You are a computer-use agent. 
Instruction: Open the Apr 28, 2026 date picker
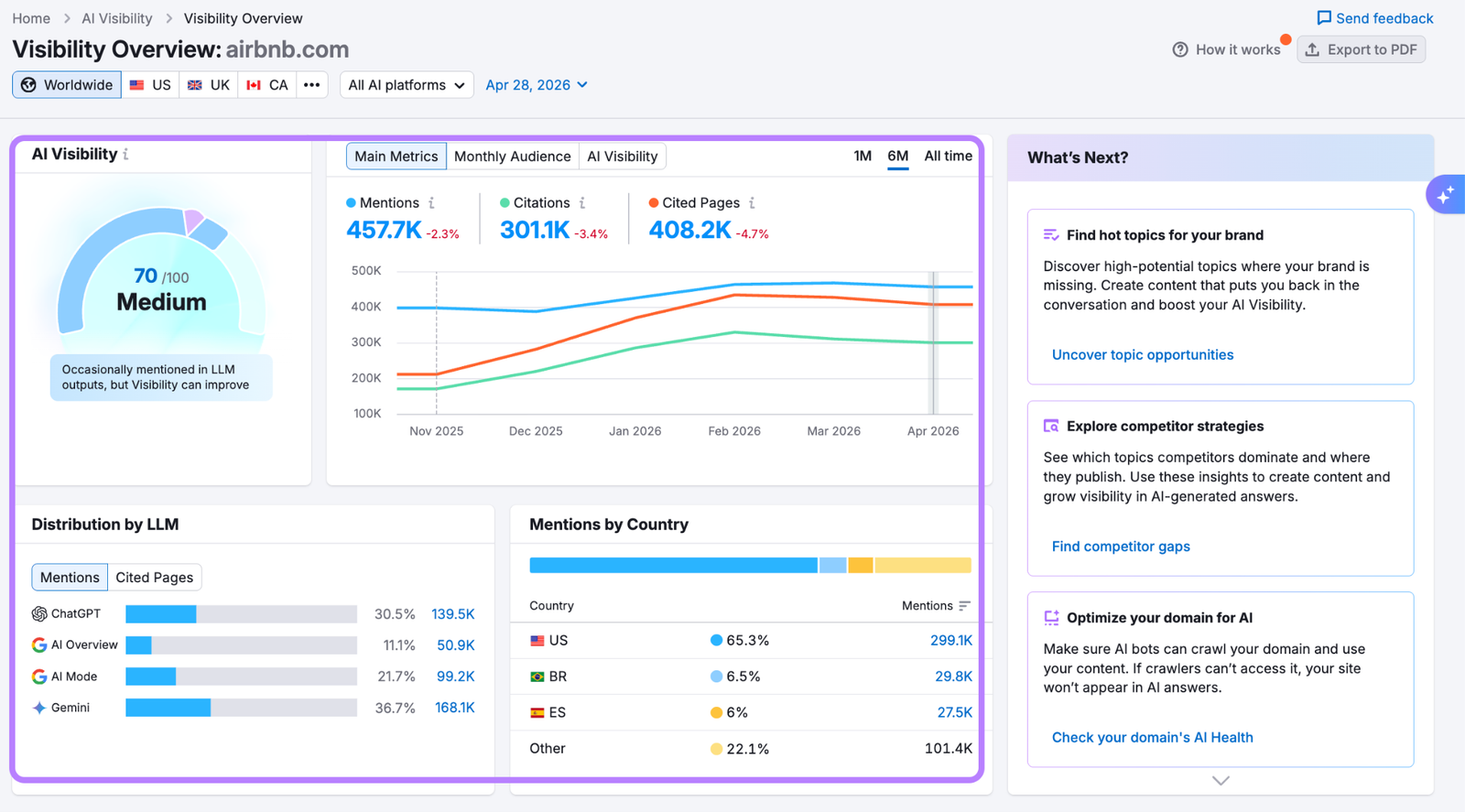pyautogui.click(x=537, y=85)
